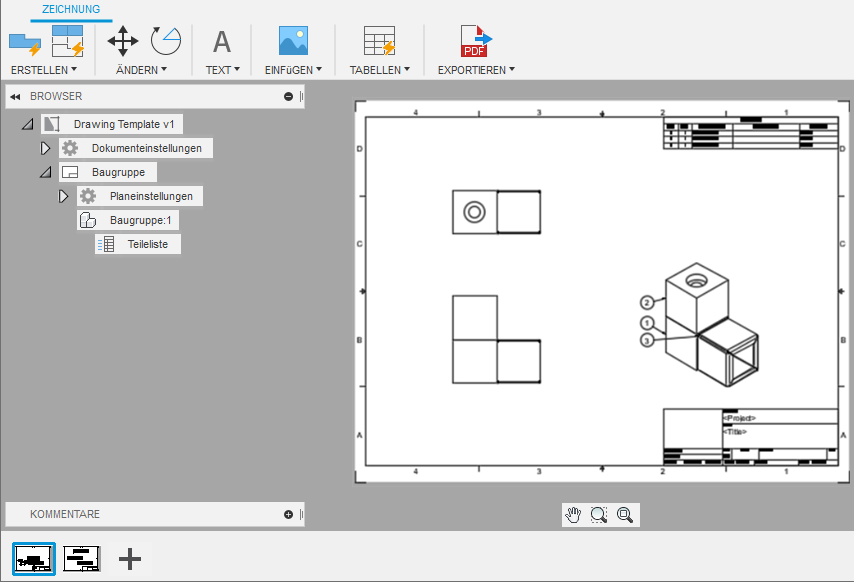Expand the KOMMENTARE panel with plus button

tap(288, 514)
